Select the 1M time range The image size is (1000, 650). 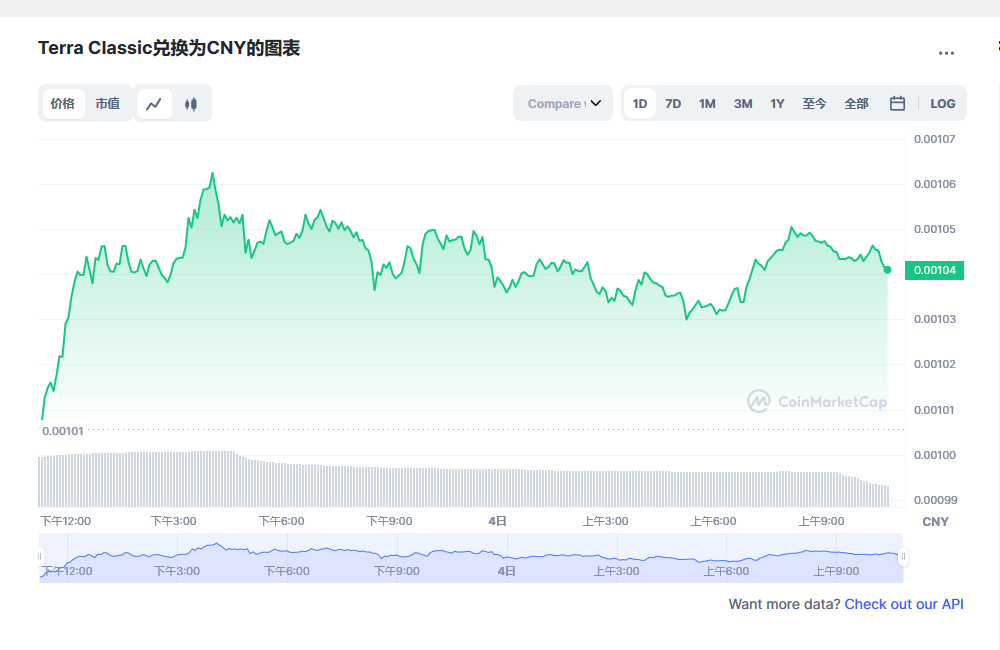pos(707,103)
